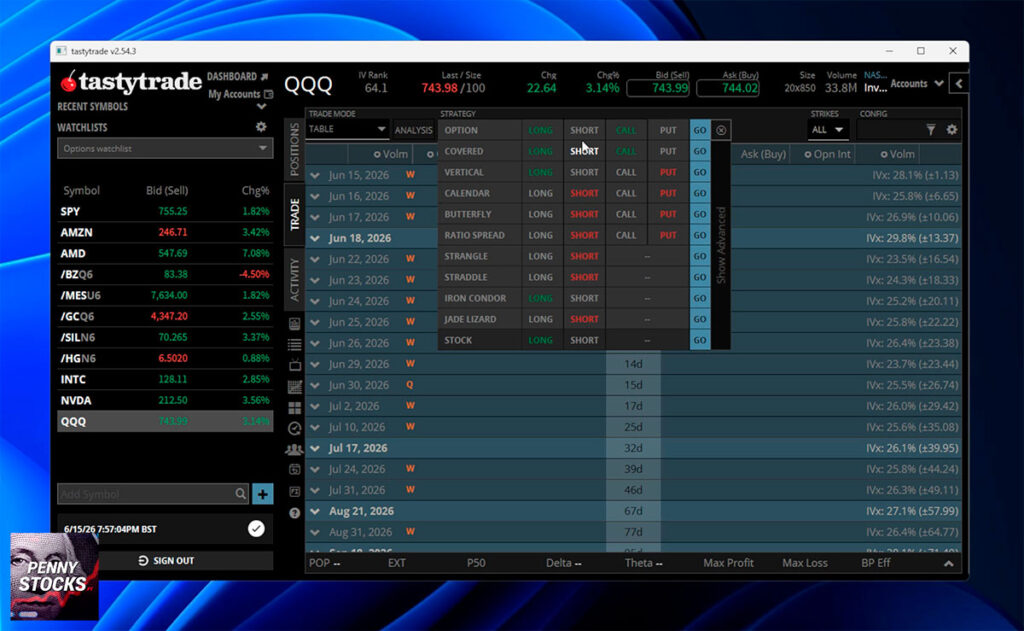Click the Bid (Sell) 743.99 price box

(x=659, y=88)
